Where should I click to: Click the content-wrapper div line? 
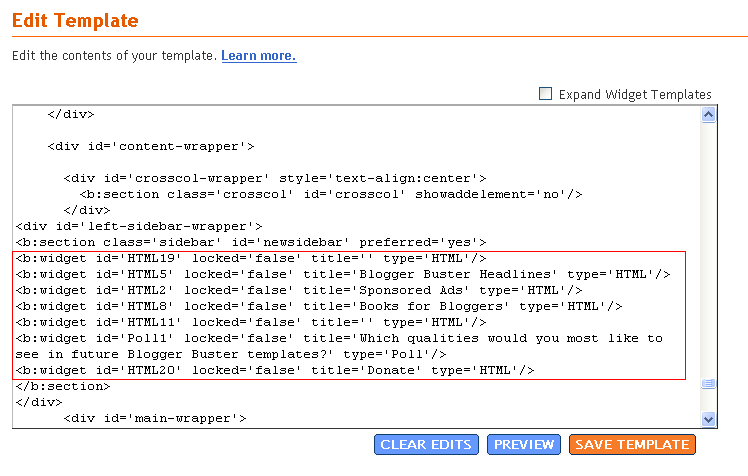click(x=151, y=146)
